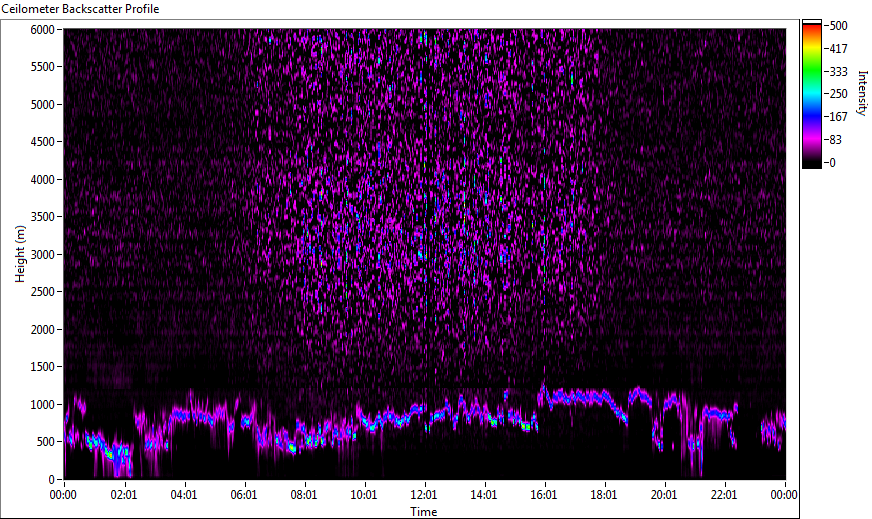The width and height of the screenshot is (872, 519).
Task: Click the 500 intensity scale value
Action: click(x=838, y=26)
